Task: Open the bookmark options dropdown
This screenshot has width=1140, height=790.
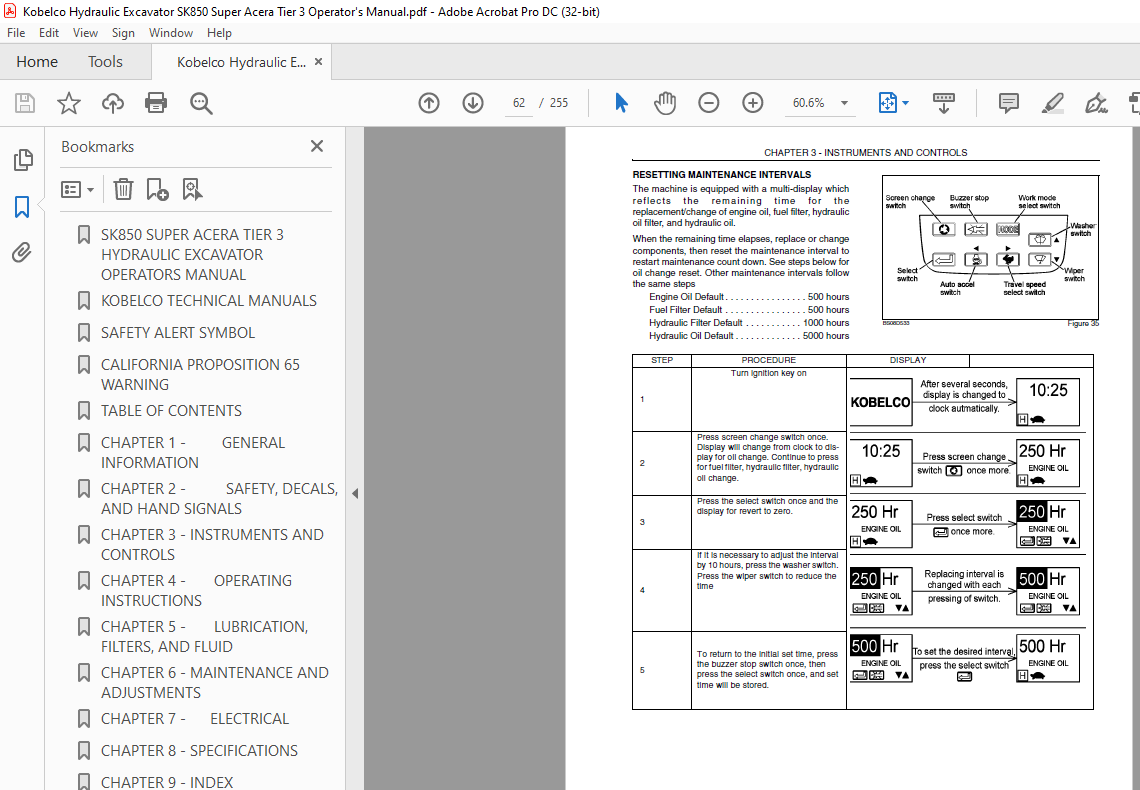Action: 78,190
